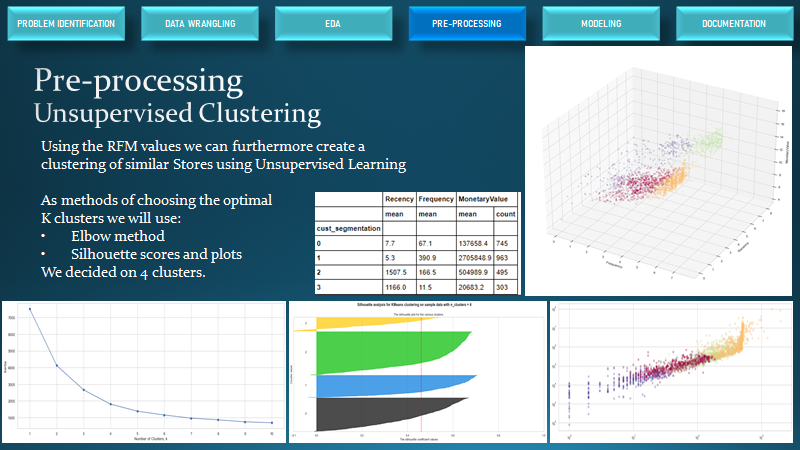Image resolution: width=800 pixels, height=450 pixels.
Task: Click the 'Silhouette scores and plots' bullet
Action: (156, 254)
